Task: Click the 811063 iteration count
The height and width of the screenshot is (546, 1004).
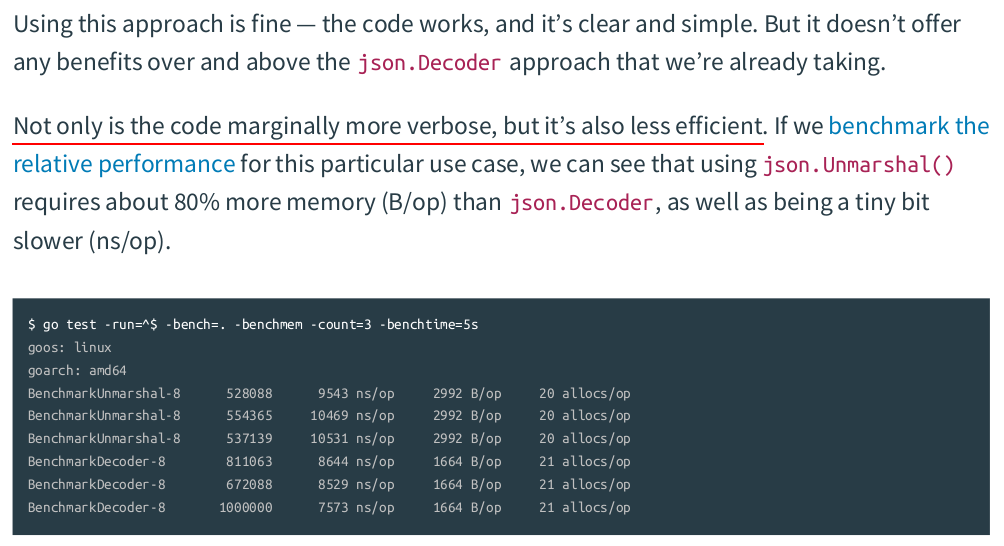Action: pyautogui.click(x=249, y=462)
